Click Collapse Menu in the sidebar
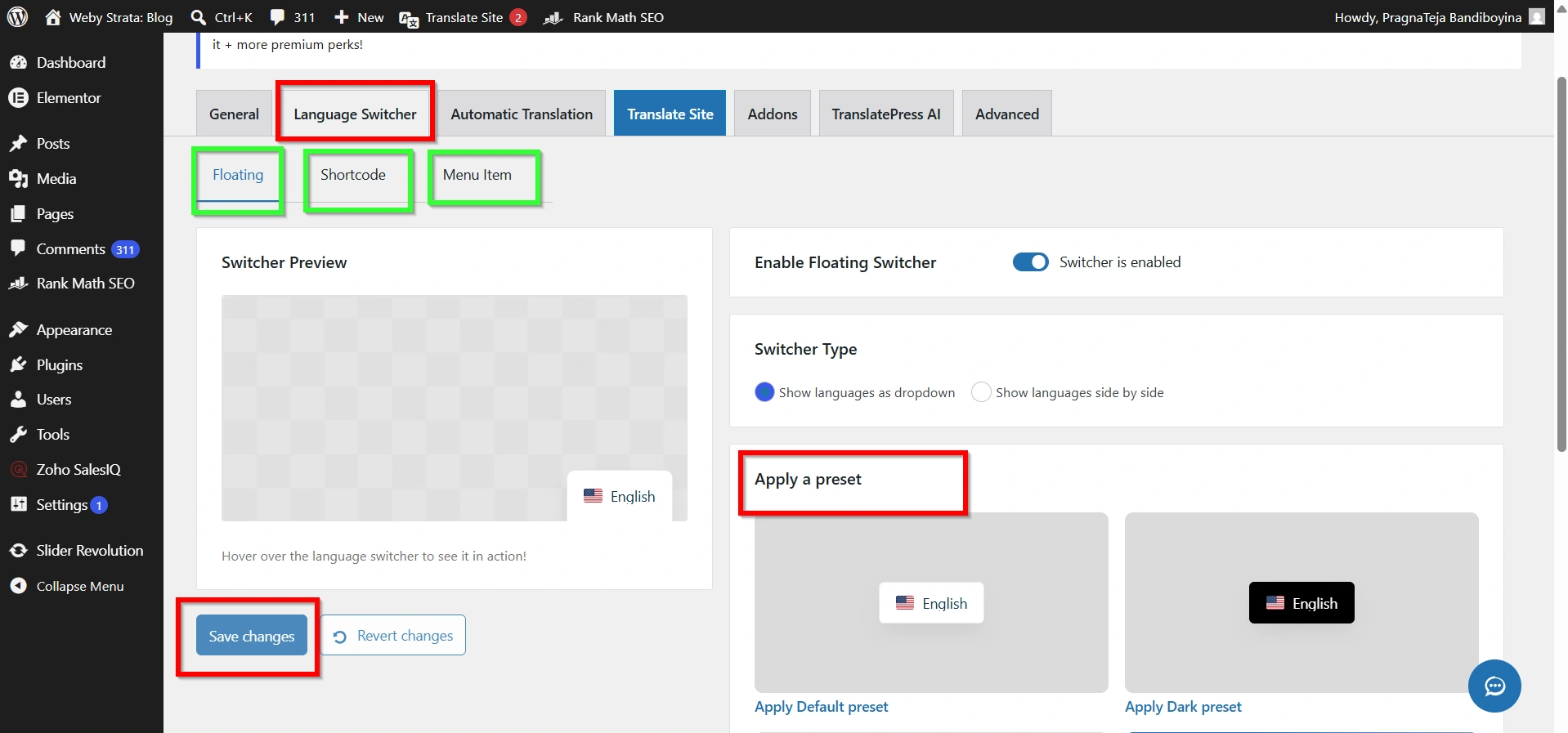The image size is (1568, 733). 81,587
